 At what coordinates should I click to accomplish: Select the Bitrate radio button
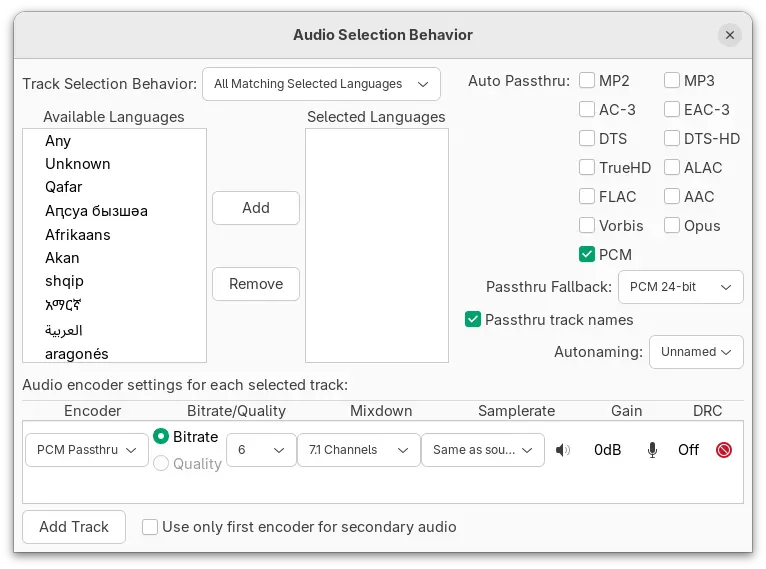tap(161, 437)
